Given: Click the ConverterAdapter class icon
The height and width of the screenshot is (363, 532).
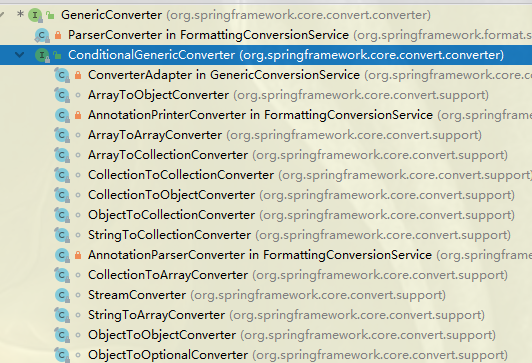Looking at the screenshot, I should 62,75.
